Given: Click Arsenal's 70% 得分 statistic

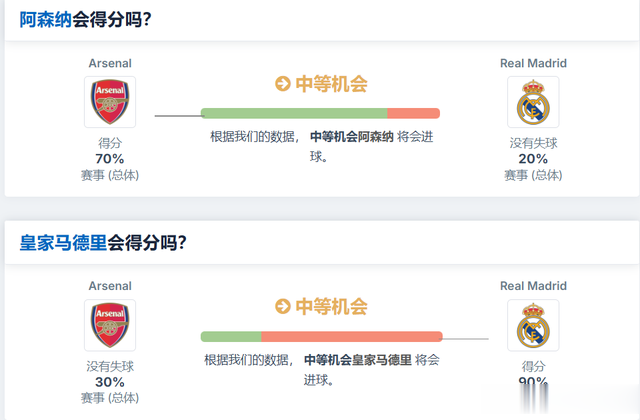Looking at the screenshot, I should 110,158.
